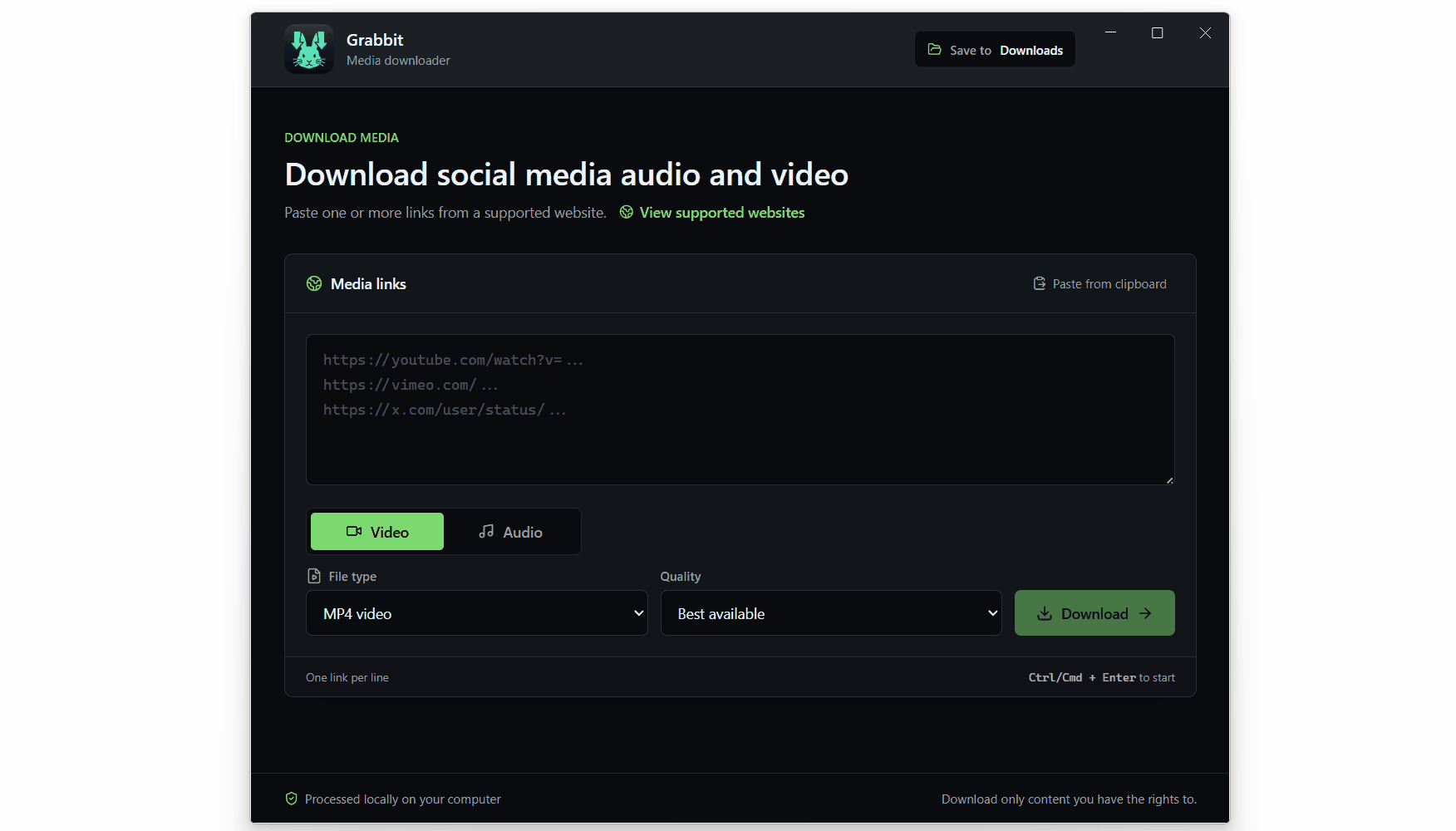Click the Media links header icon

[314, 283]
